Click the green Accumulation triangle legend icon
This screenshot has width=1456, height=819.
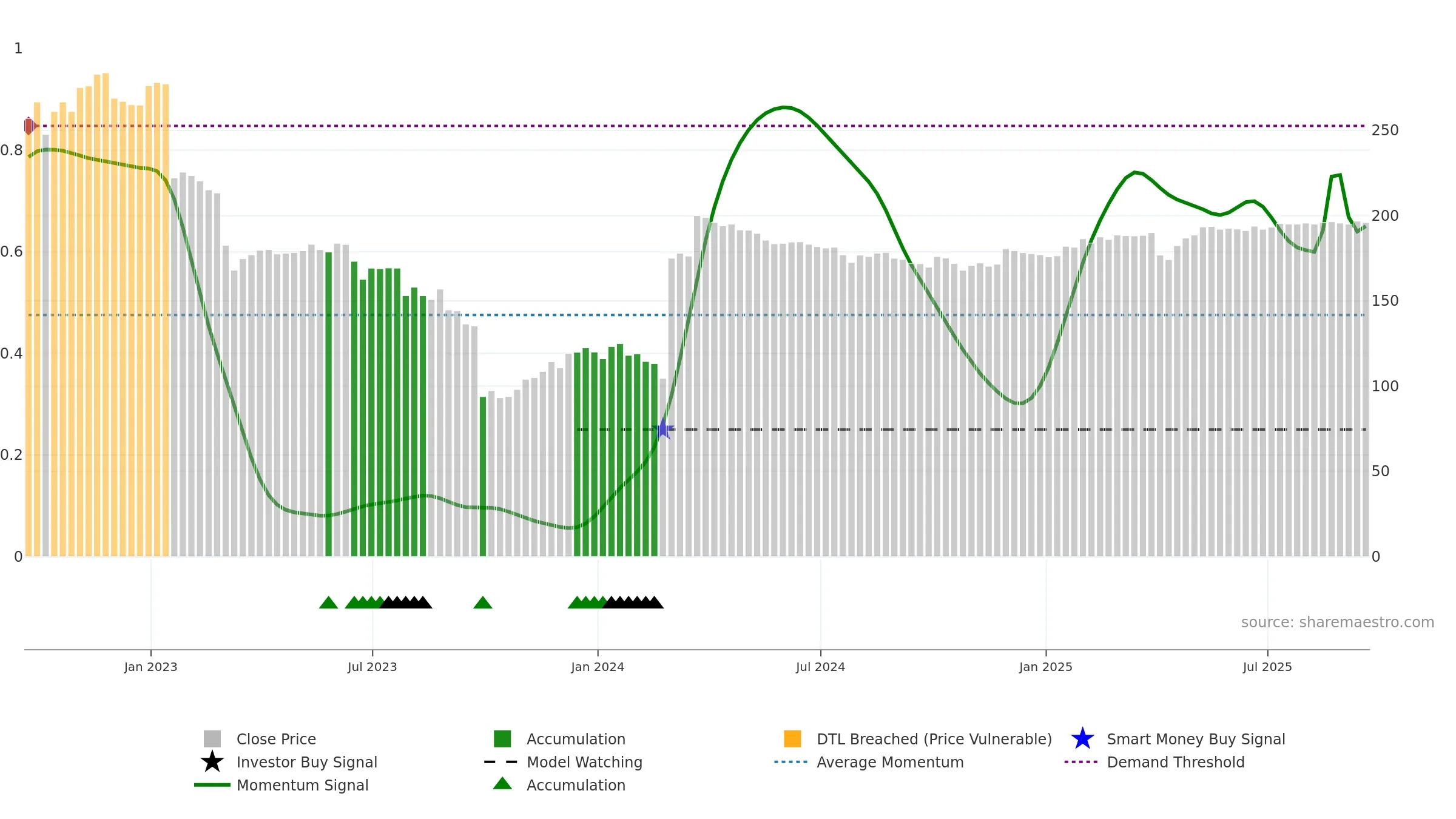tap(502, 784)
